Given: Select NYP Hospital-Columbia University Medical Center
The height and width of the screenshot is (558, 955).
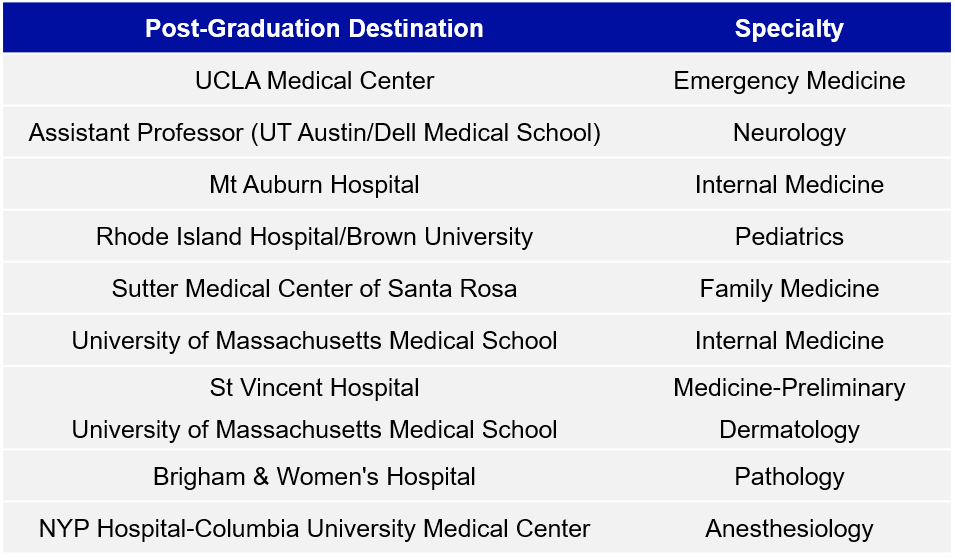Looking at the screenshot, I should [314, 528].
